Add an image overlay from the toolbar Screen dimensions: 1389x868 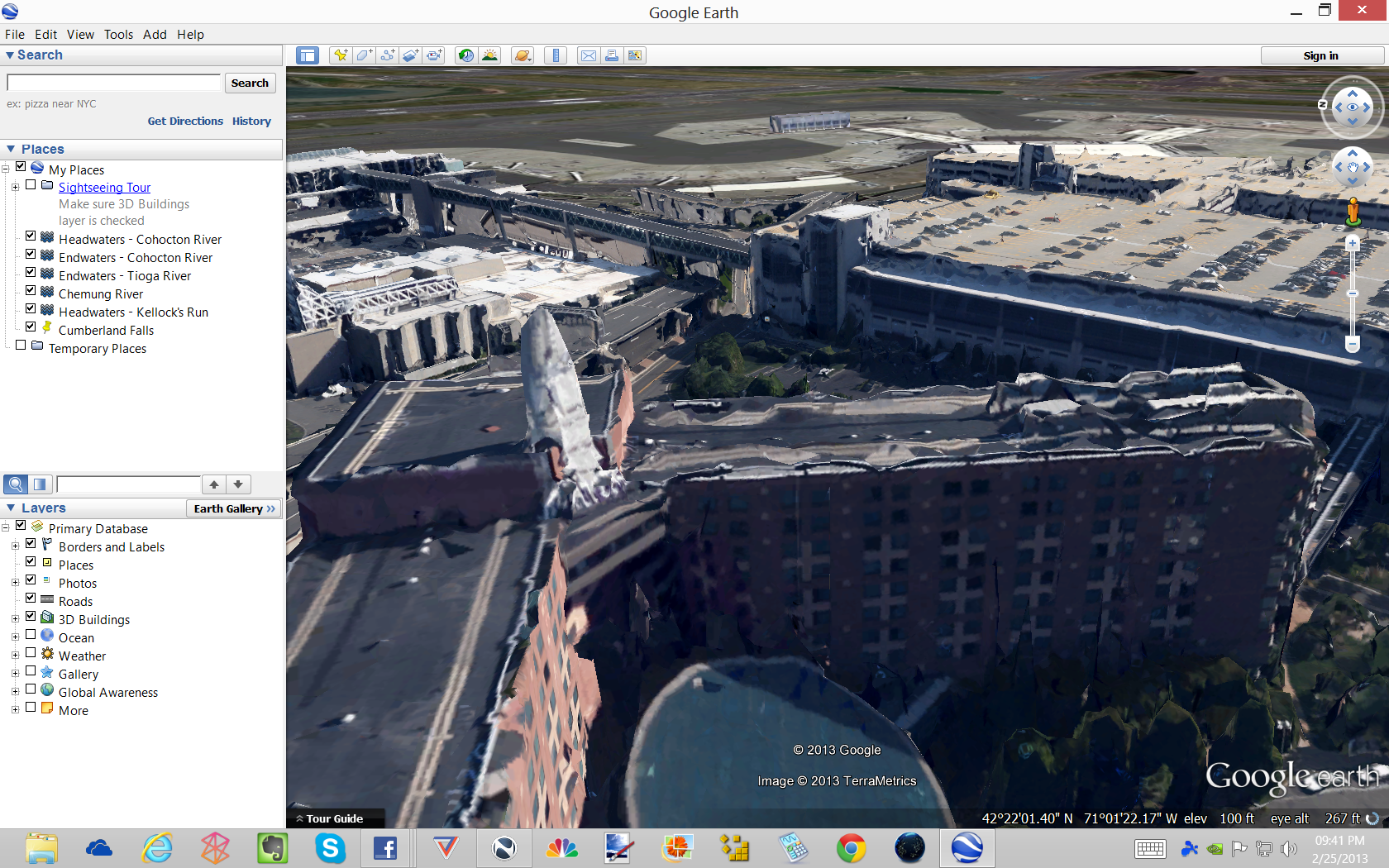pyautogui.click(x=410, y=55)
